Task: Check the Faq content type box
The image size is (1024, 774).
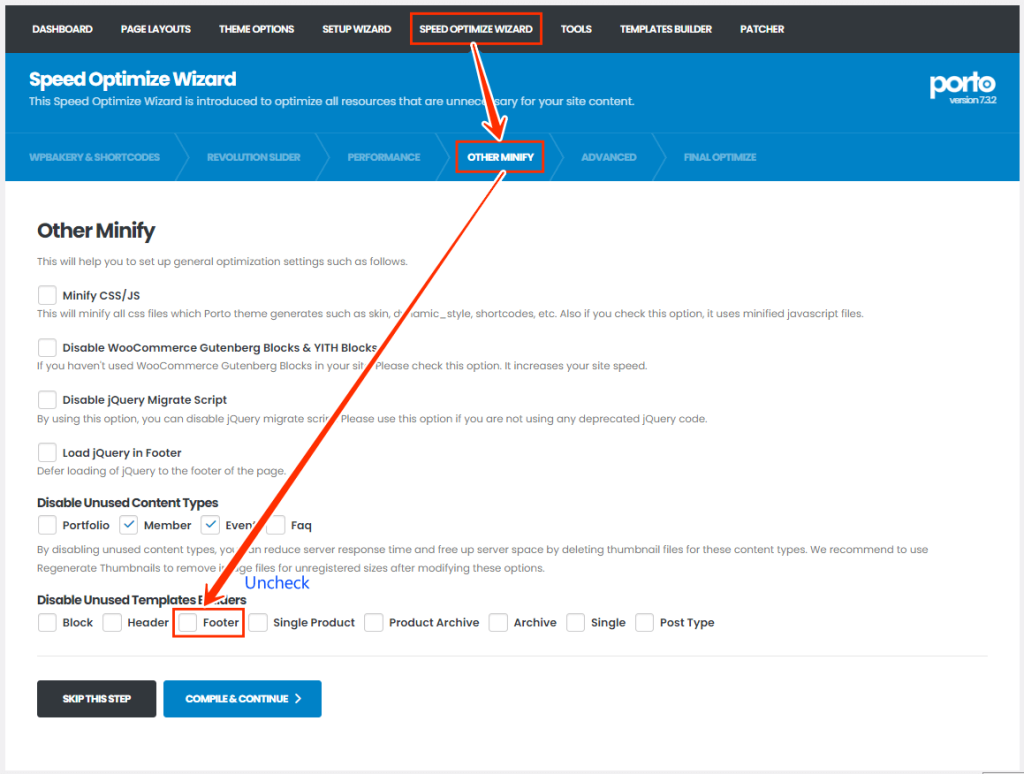Action: (x=276, y=525)
